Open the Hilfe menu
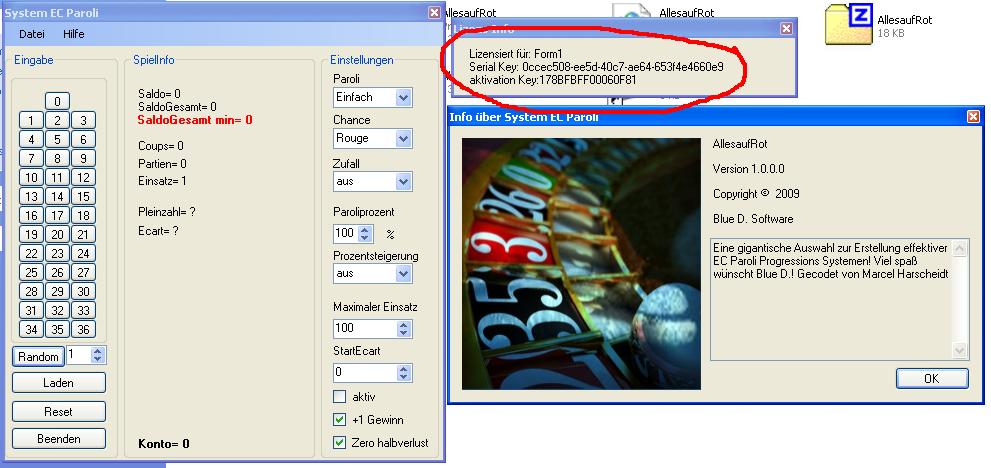The image size is (991, 468). [73, 34]
